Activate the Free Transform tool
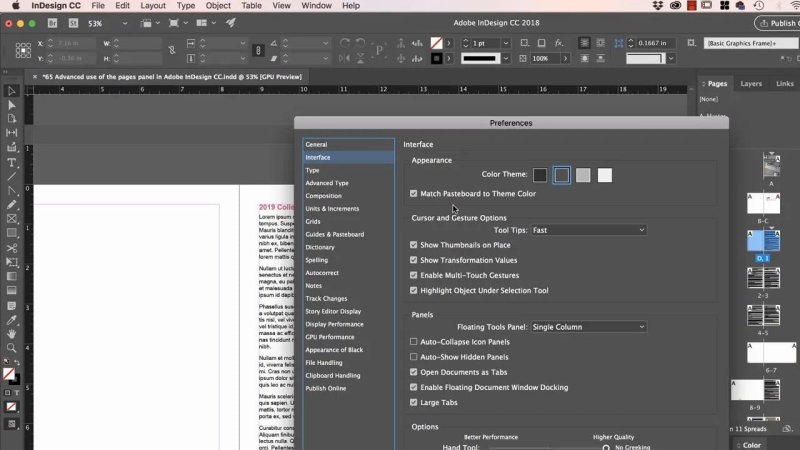800x450 pixels. [11, 262]
